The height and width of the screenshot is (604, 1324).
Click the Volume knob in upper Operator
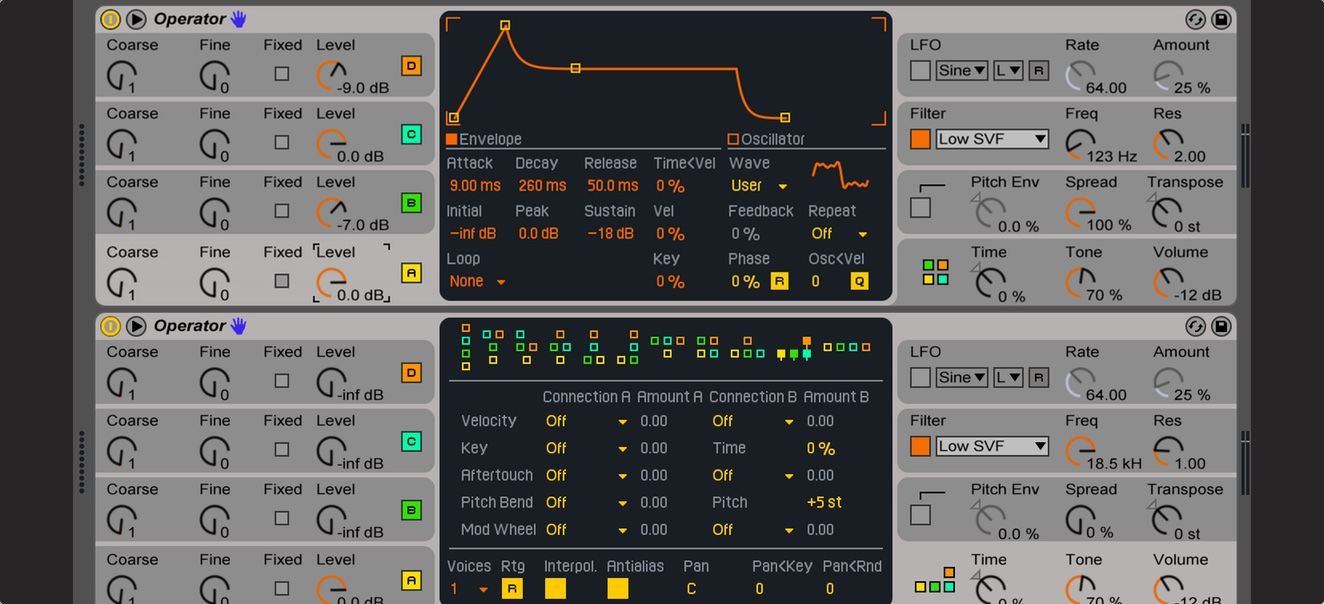1168,283
